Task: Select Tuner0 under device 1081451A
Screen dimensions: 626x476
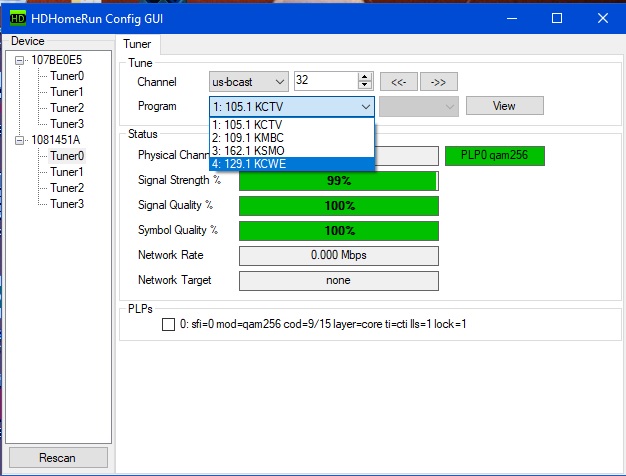Action: click(x=67, y=156)
